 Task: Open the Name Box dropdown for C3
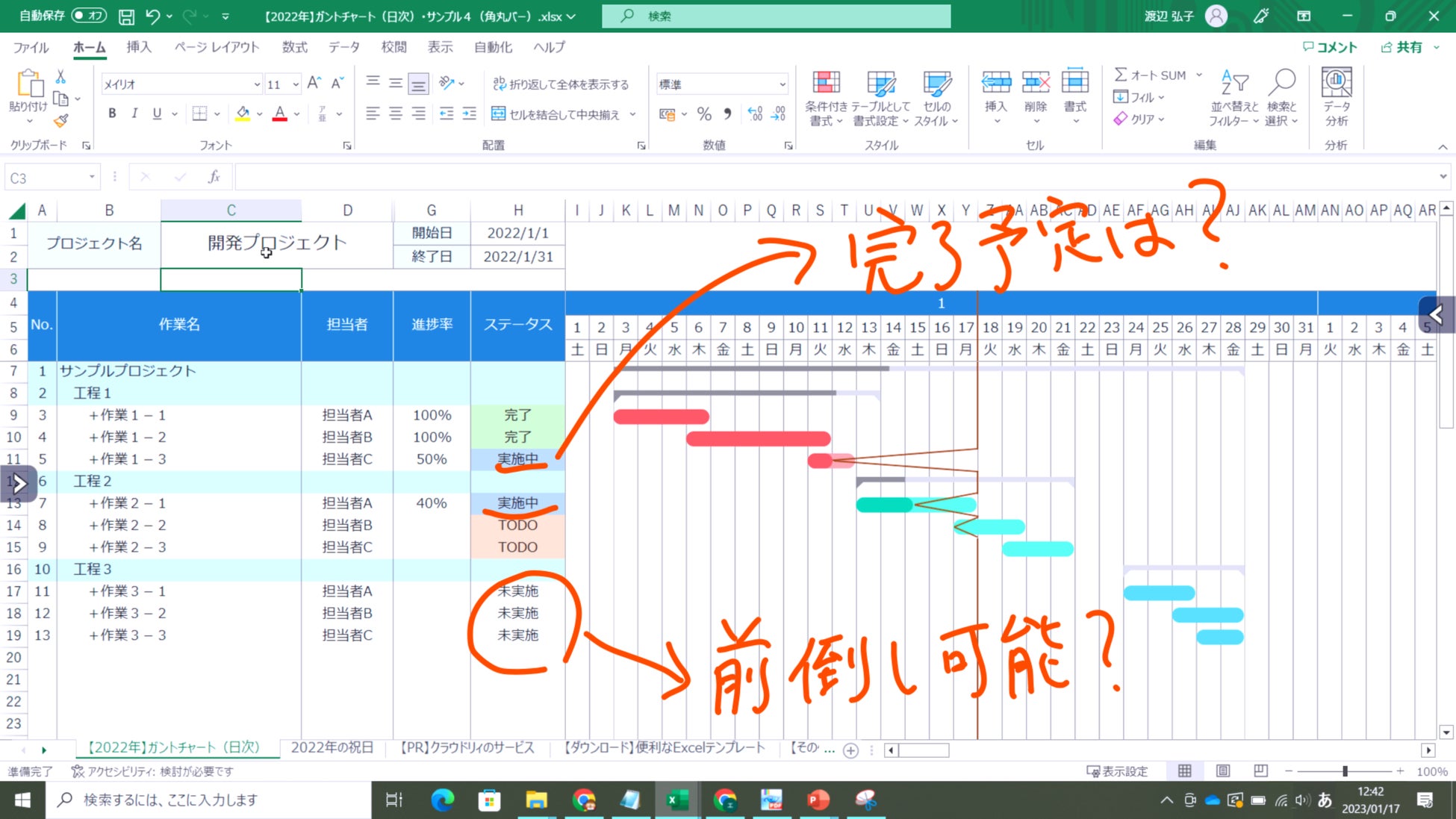[x=92, y=178]
